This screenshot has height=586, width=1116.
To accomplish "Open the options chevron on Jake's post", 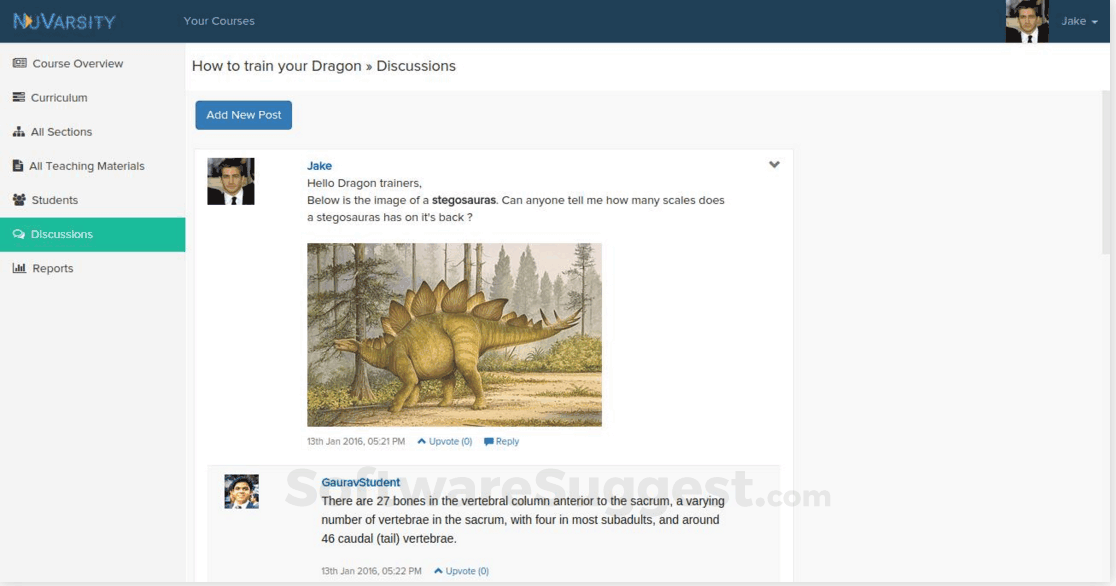I will [x=774, y=164].
